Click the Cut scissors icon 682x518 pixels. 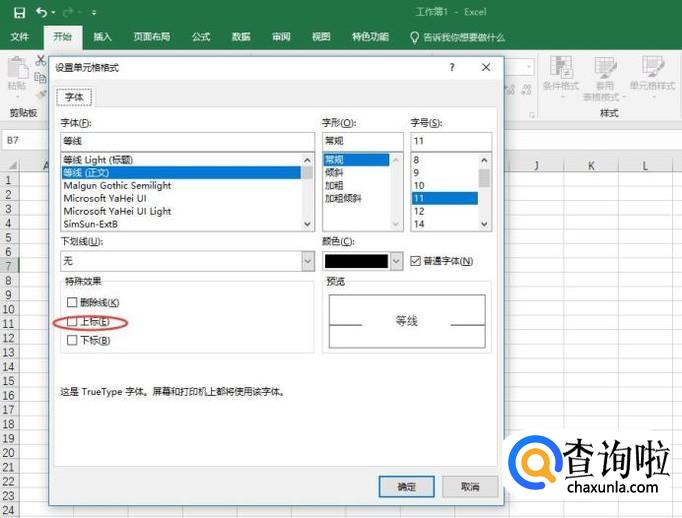41,60
